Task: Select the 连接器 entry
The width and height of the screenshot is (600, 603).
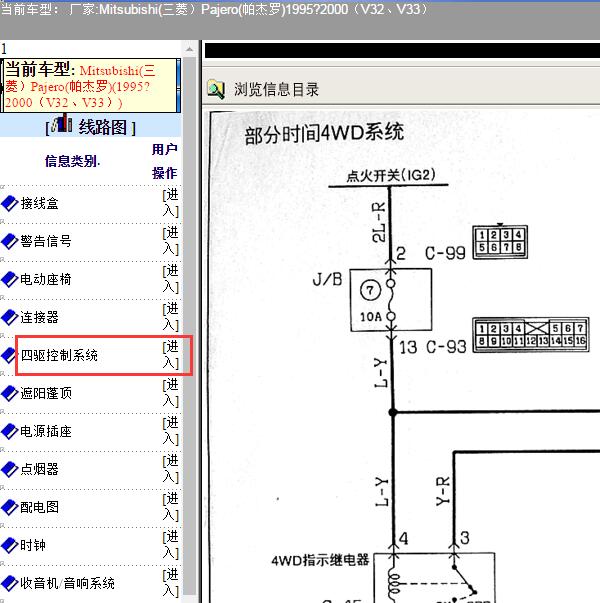Action: 39,318
